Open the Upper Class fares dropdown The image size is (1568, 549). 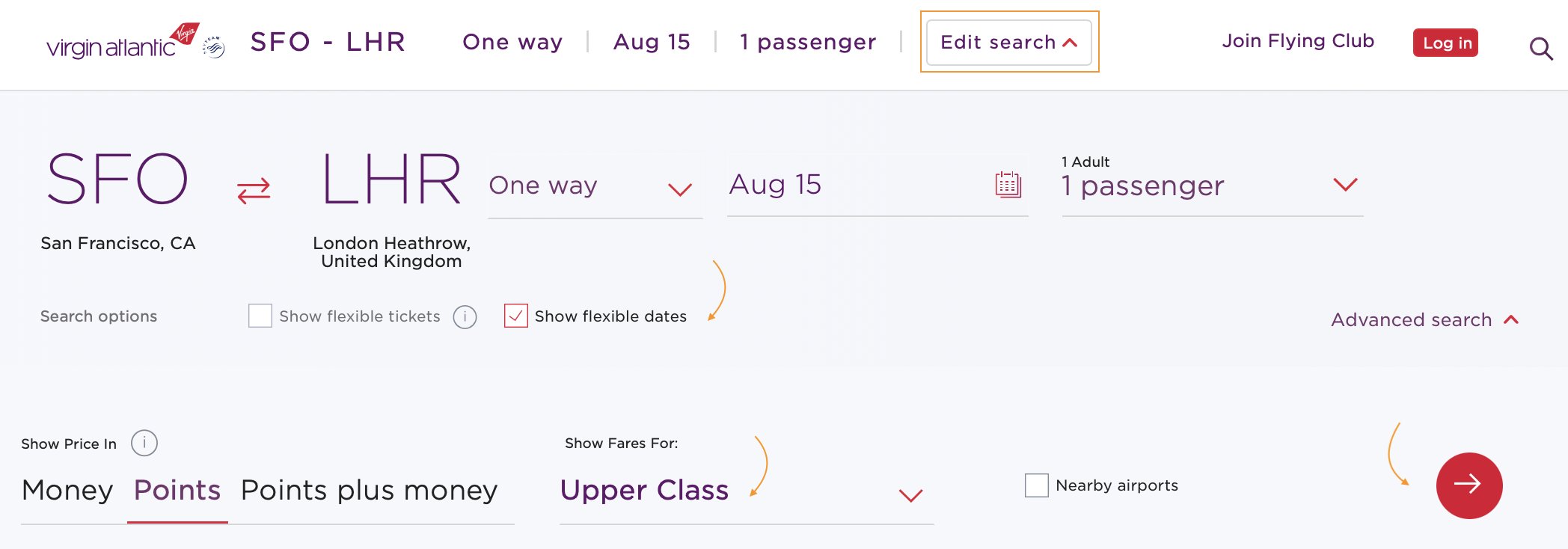747,491
